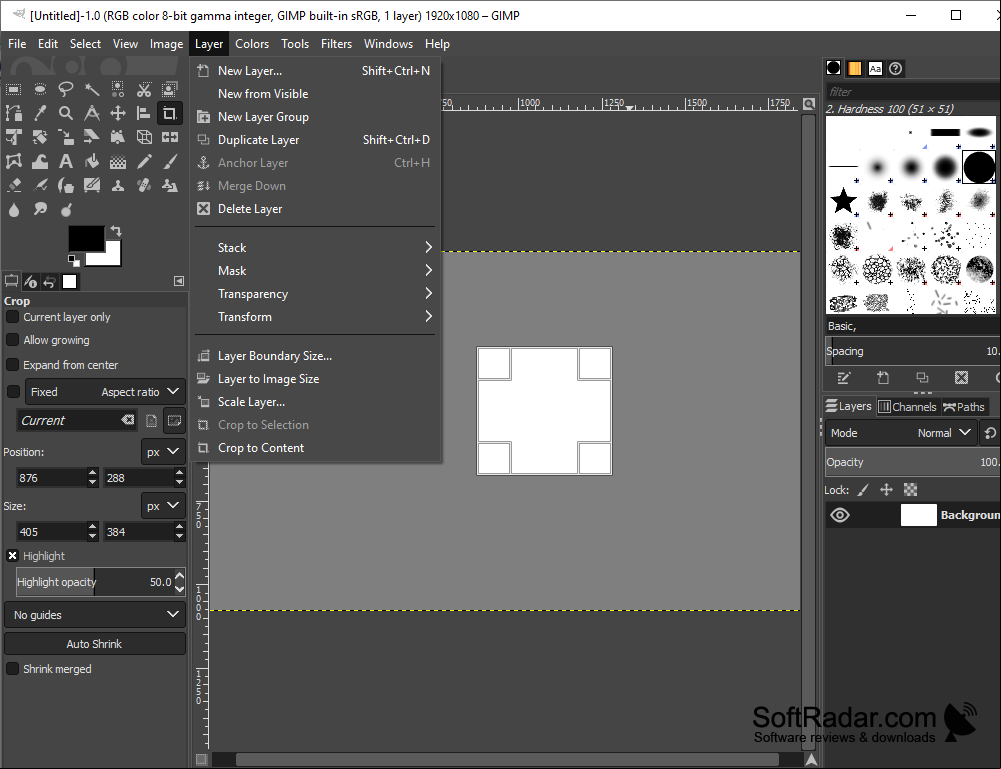Select the Bucket Fill tool
The height and width of the screenshot is (769, 1001).
click(92, 161)
